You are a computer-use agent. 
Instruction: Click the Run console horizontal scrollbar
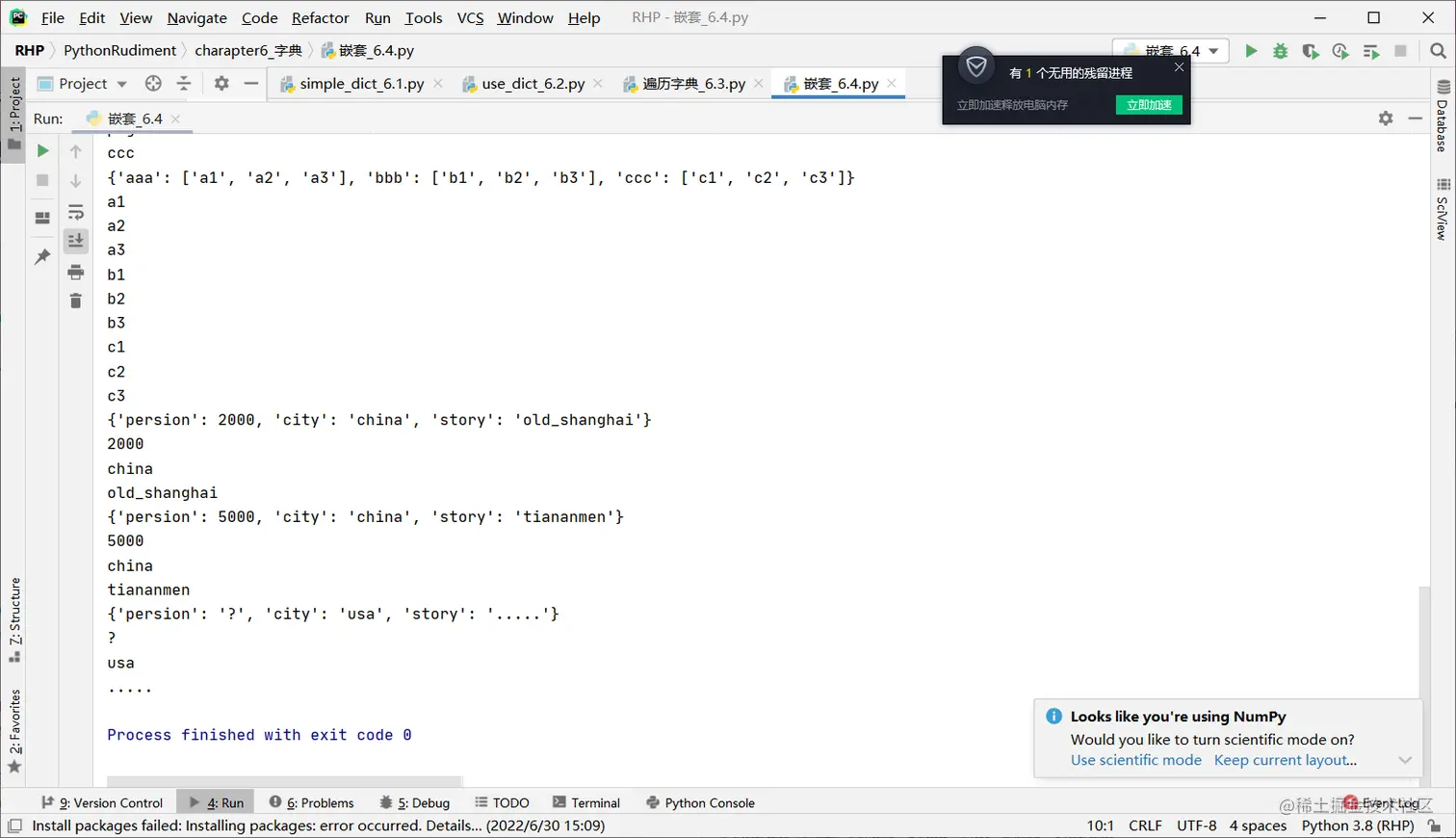(x=284, y=781)
